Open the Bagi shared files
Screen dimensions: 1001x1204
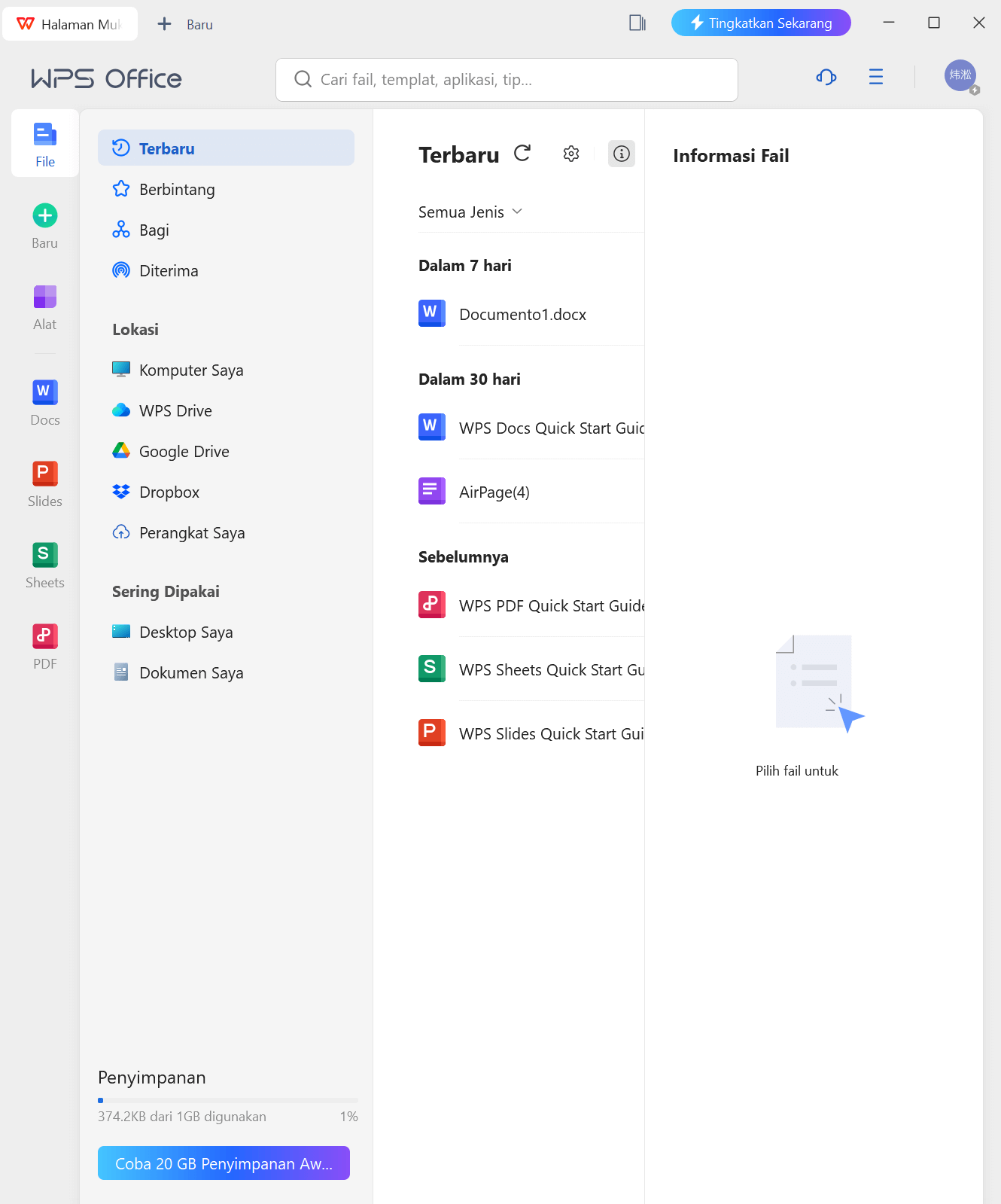pyautogui.click(x=226, y=230)
